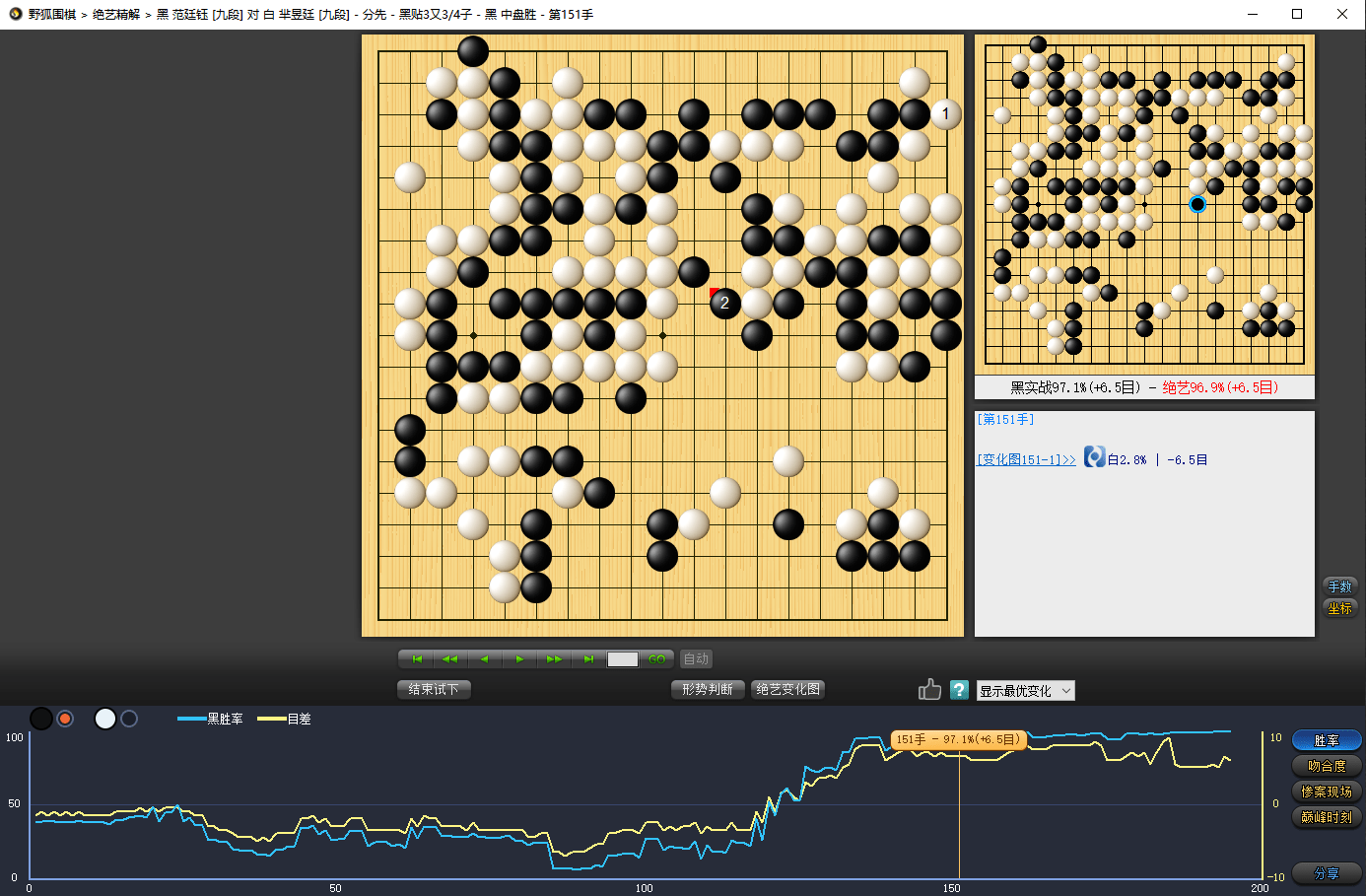Viewport: 1366px width, 896px height.
Task: Click the Fox Weiqi app icon in the title bar
Action: click(15, 14)
